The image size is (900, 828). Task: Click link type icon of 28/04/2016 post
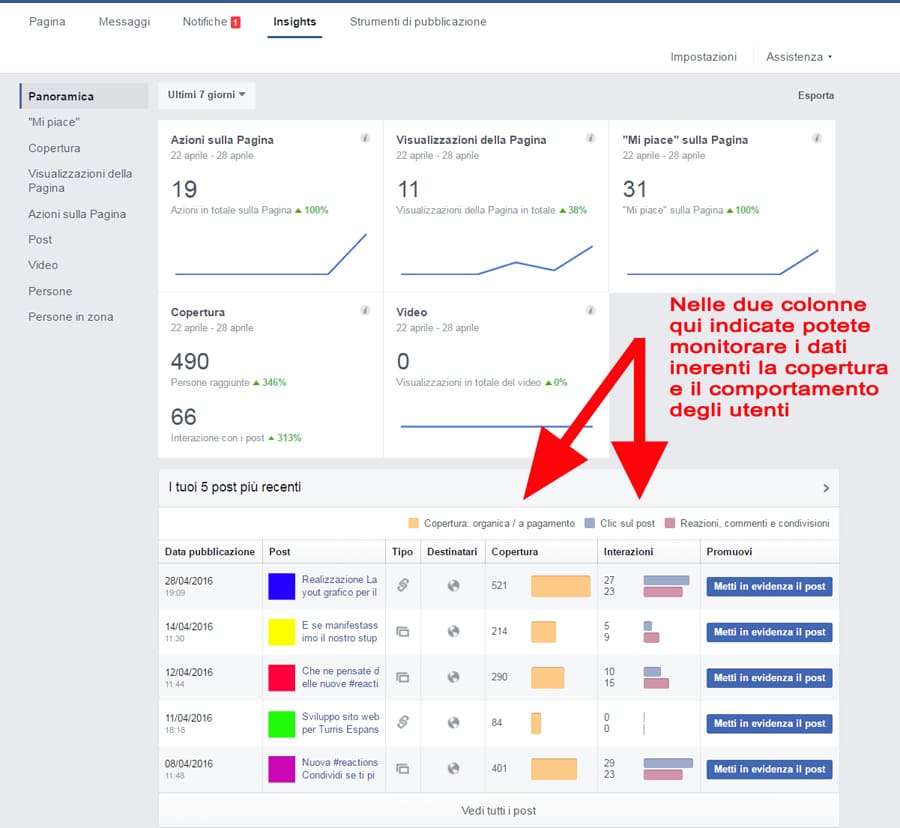tap(403, 586)
